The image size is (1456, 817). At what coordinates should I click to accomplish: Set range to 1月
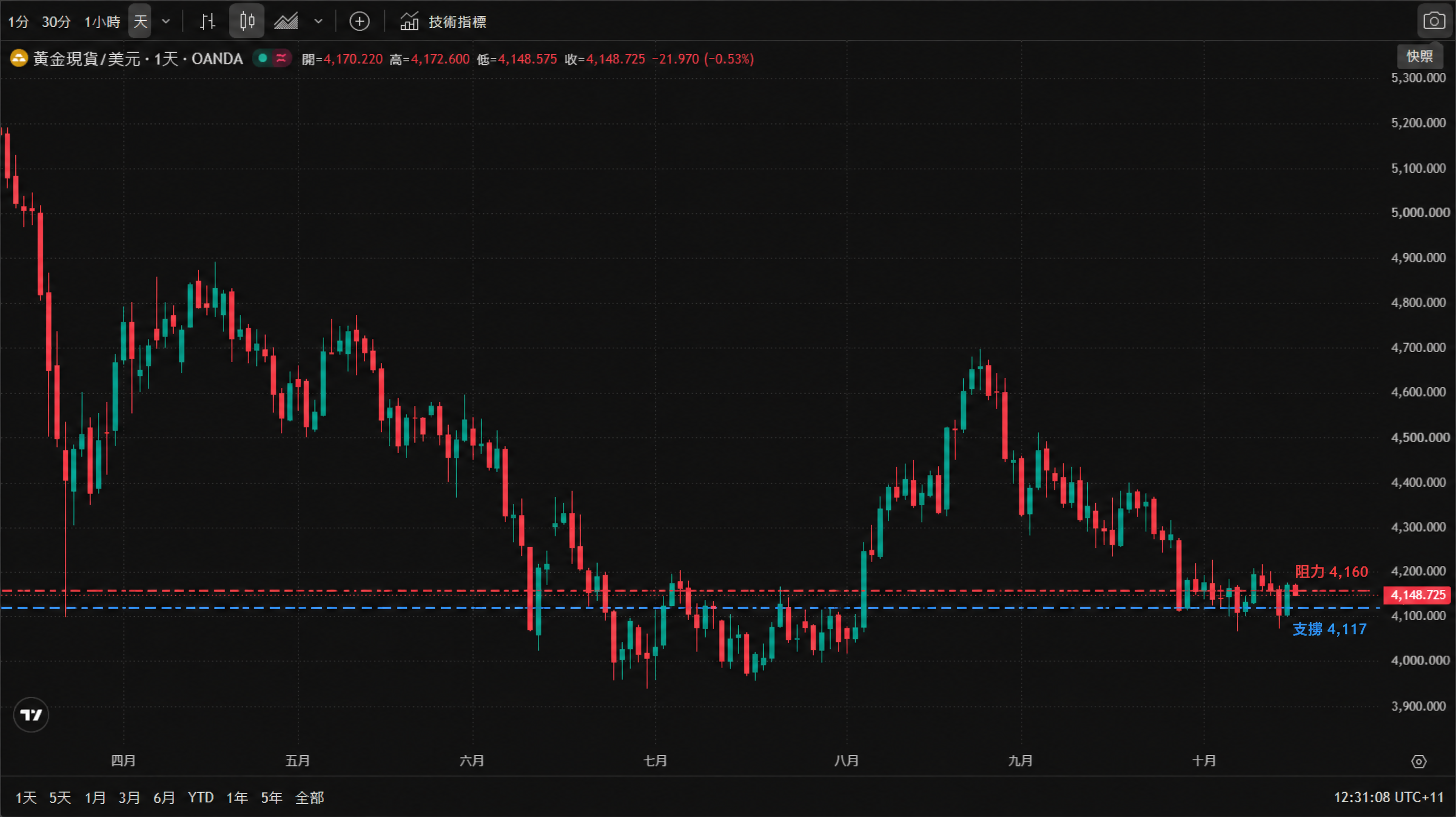click(95, 797)
